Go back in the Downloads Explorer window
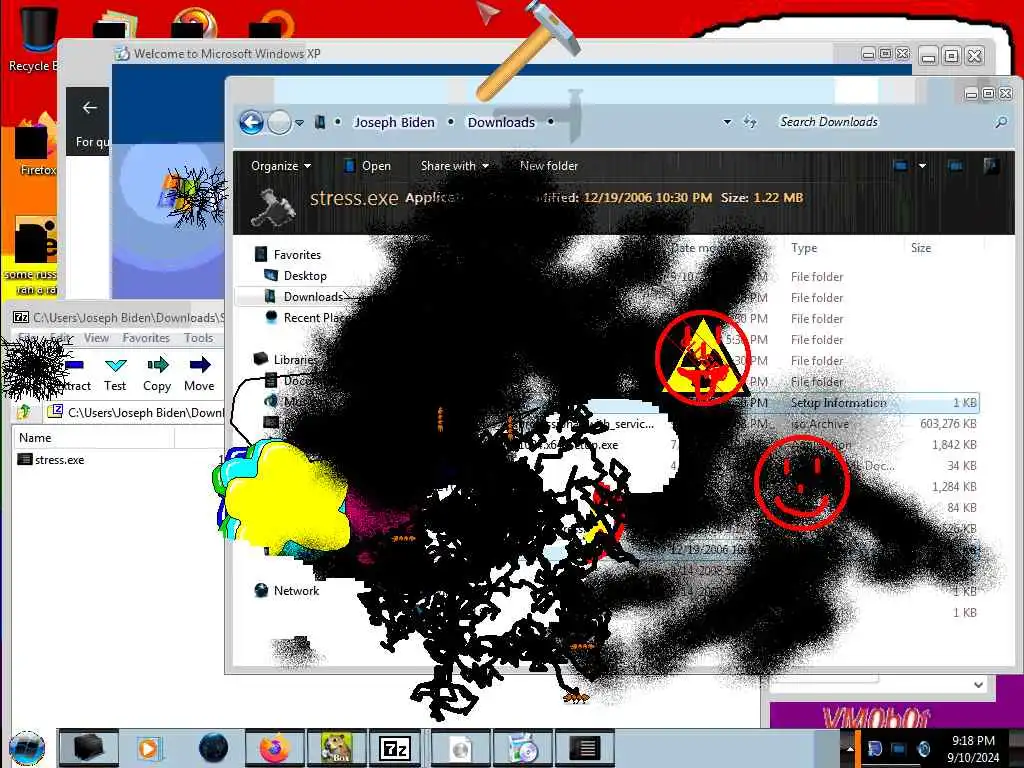 pyautogui.click(x=251, y=122)
